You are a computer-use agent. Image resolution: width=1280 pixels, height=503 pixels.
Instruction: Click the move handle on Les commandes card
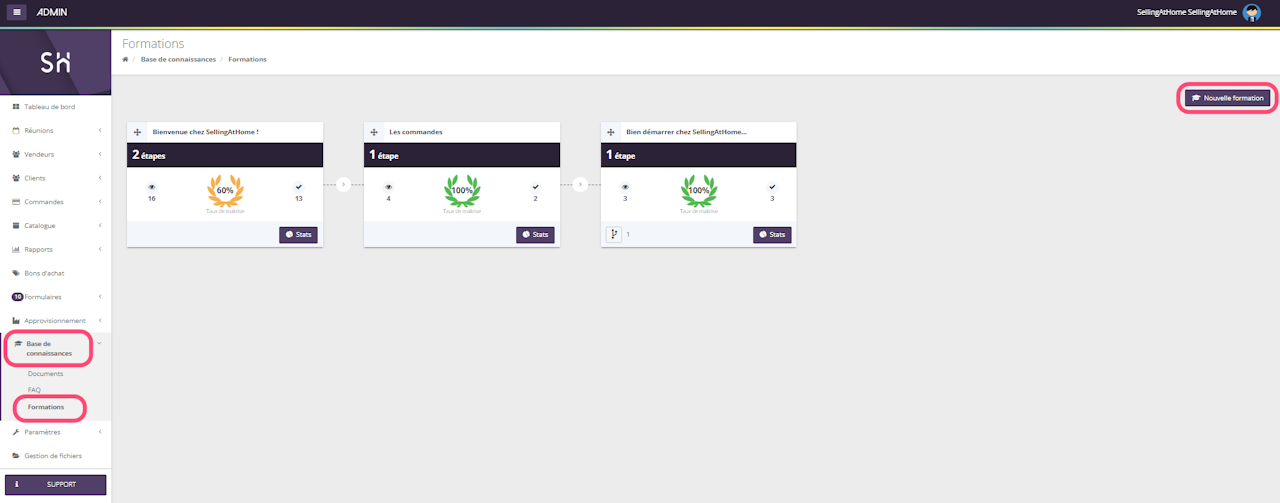374,132
